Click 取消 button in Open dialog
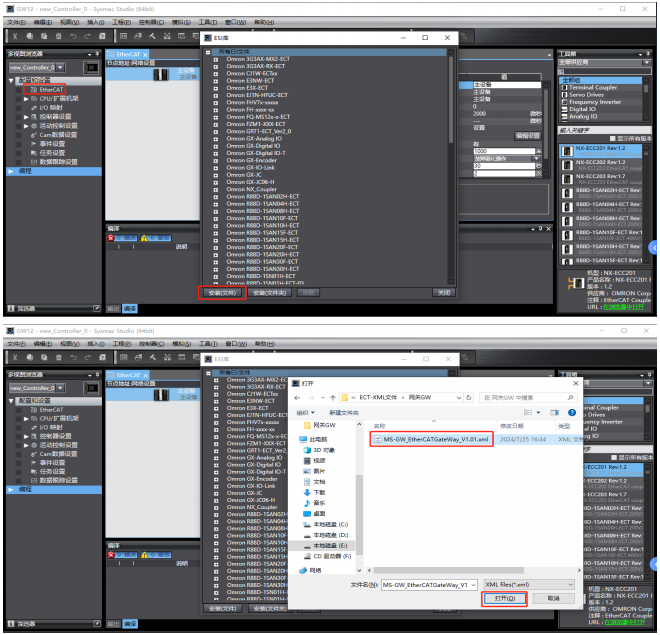 coord(554,598)
